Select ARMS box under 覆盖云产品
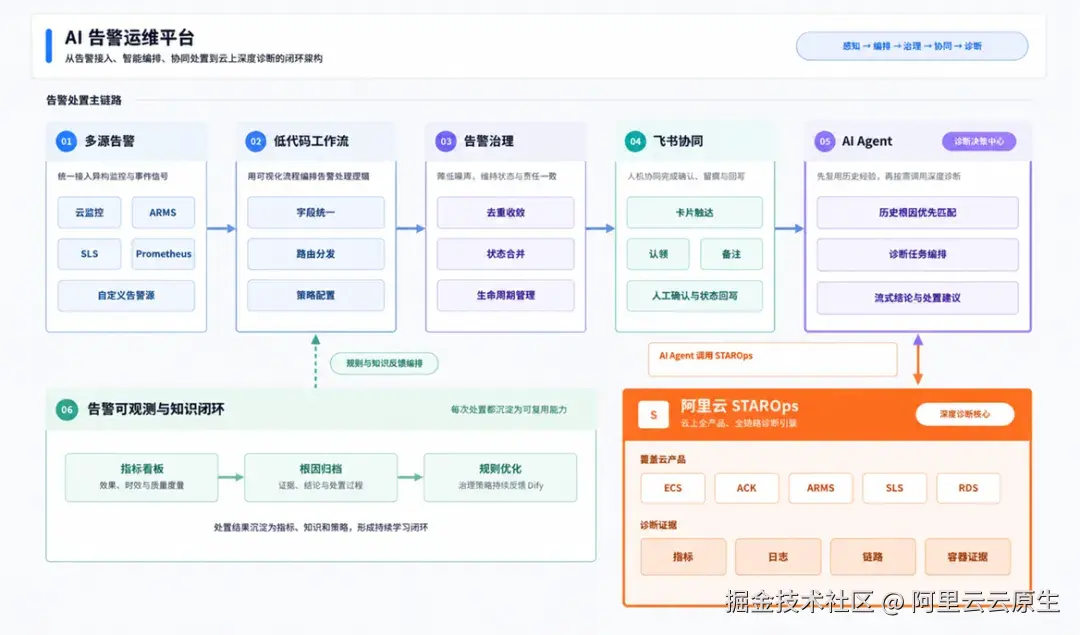Image resolution: width=1080 pixels, height=635 pixels. 820,488
